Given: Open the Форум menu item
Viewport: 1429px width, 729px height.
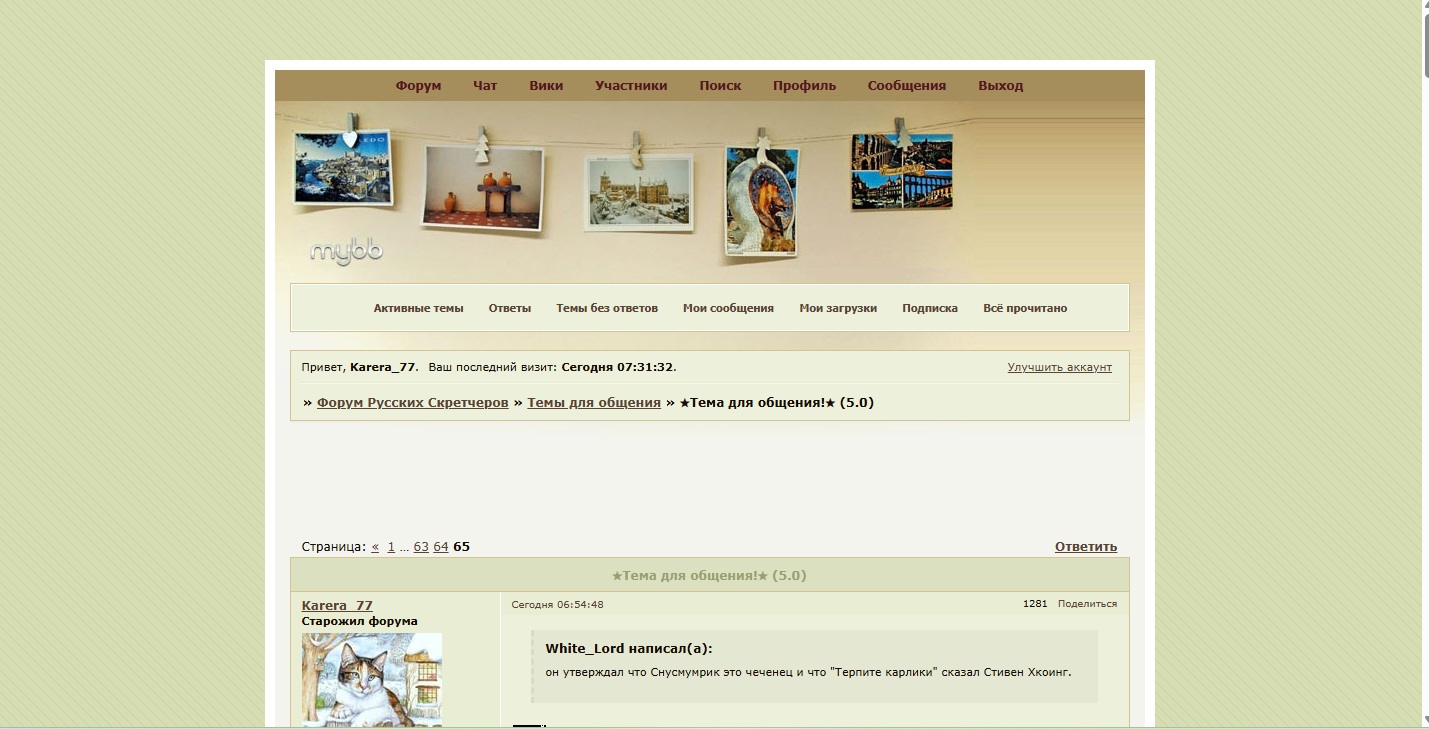Looking at the screenshot, I should (418, 86).
